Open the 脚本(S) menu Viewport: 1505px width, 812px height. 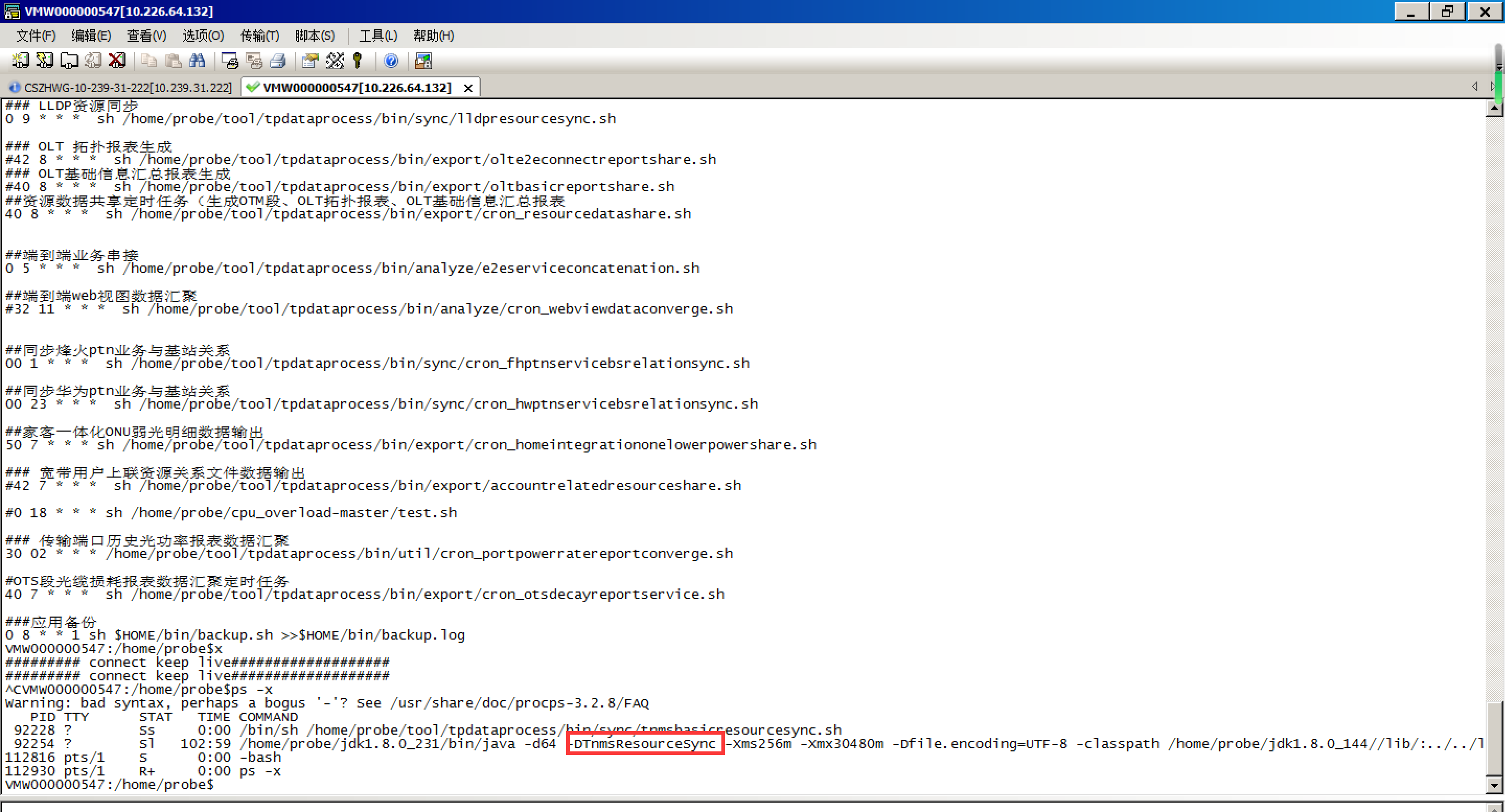coord(314,36)
